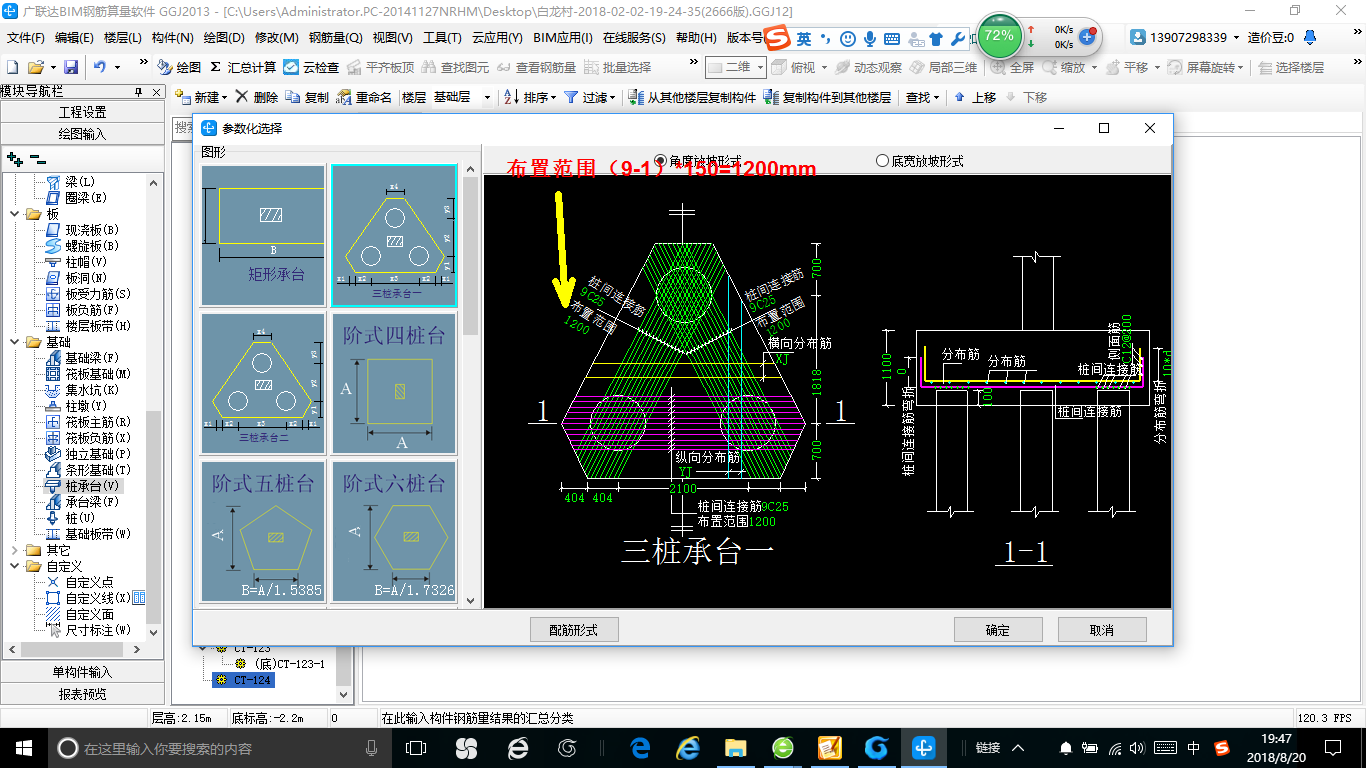
Task: Open the 钢筋量(Q) menu
Action: (x=335, y=38)
